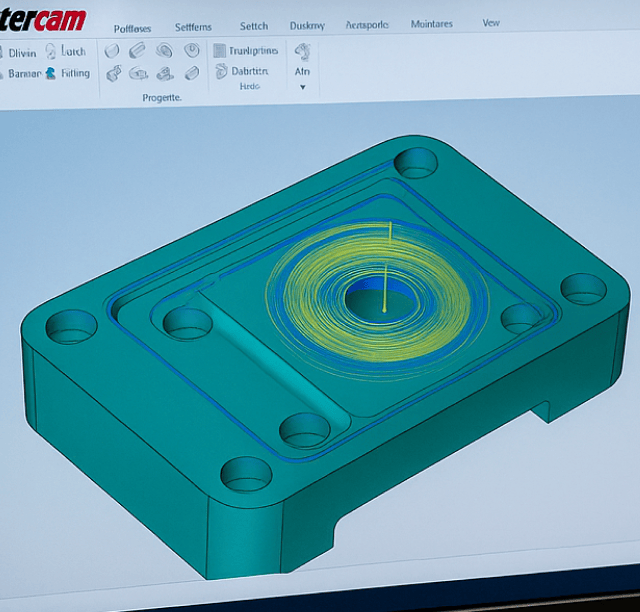640x612 pixels.
Task: Click the Dlivin button
Action: [21, 52]
